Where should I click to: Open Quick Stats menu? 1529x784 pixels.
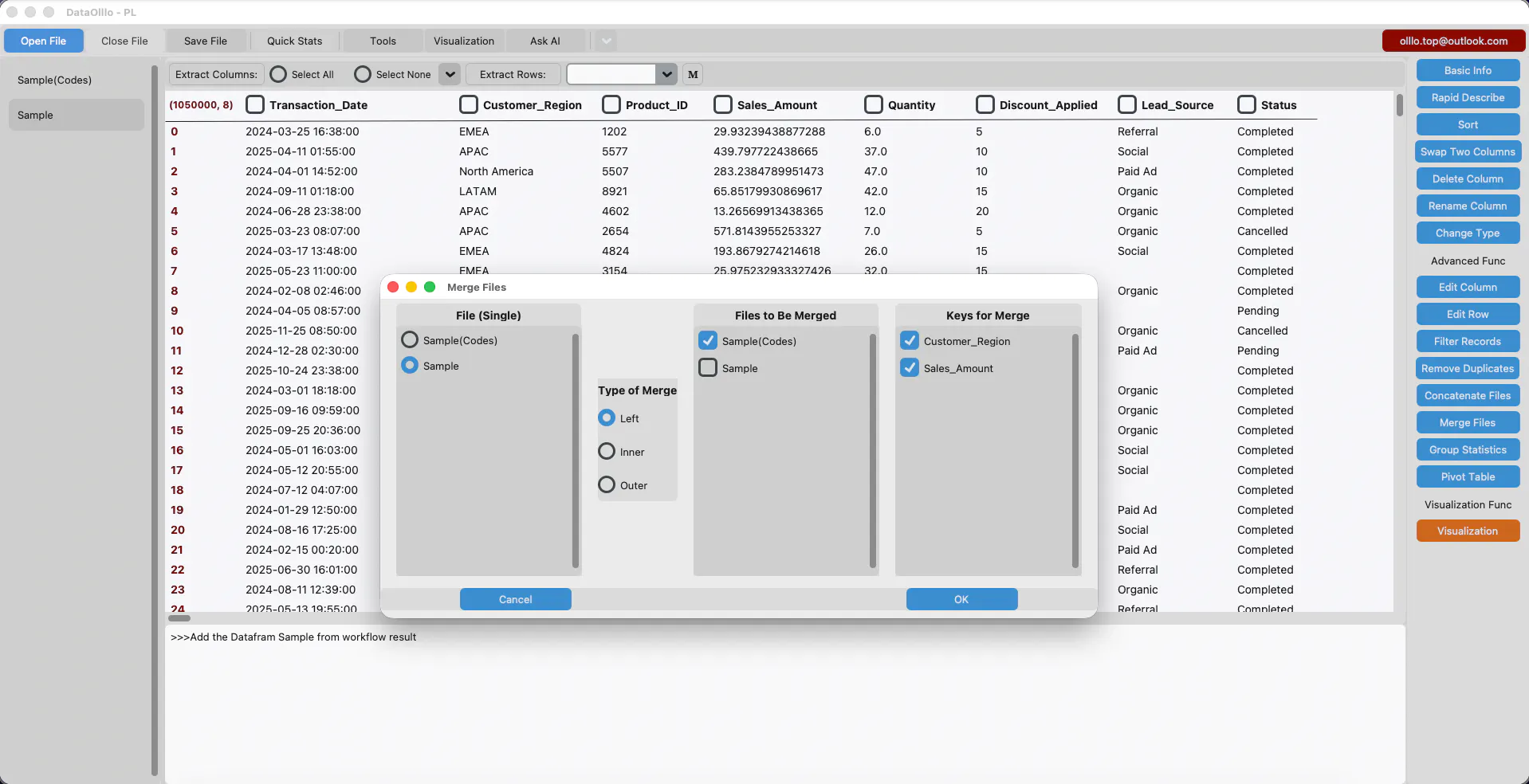click(x=295, y=41)
